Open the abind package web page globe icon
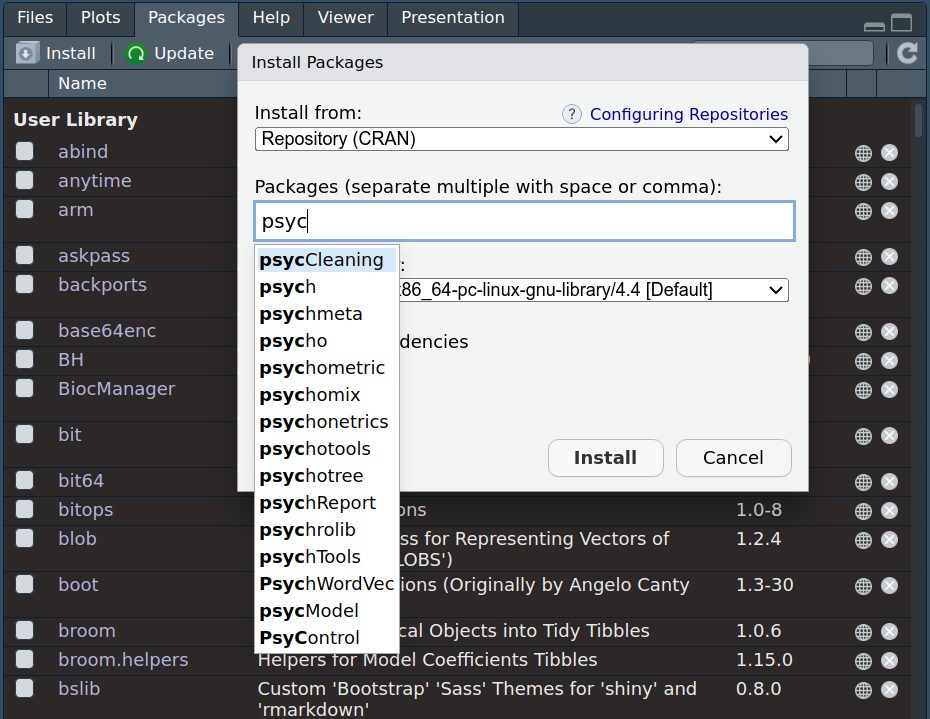This screenshot has width=930, height=719. tap(863, 153)
